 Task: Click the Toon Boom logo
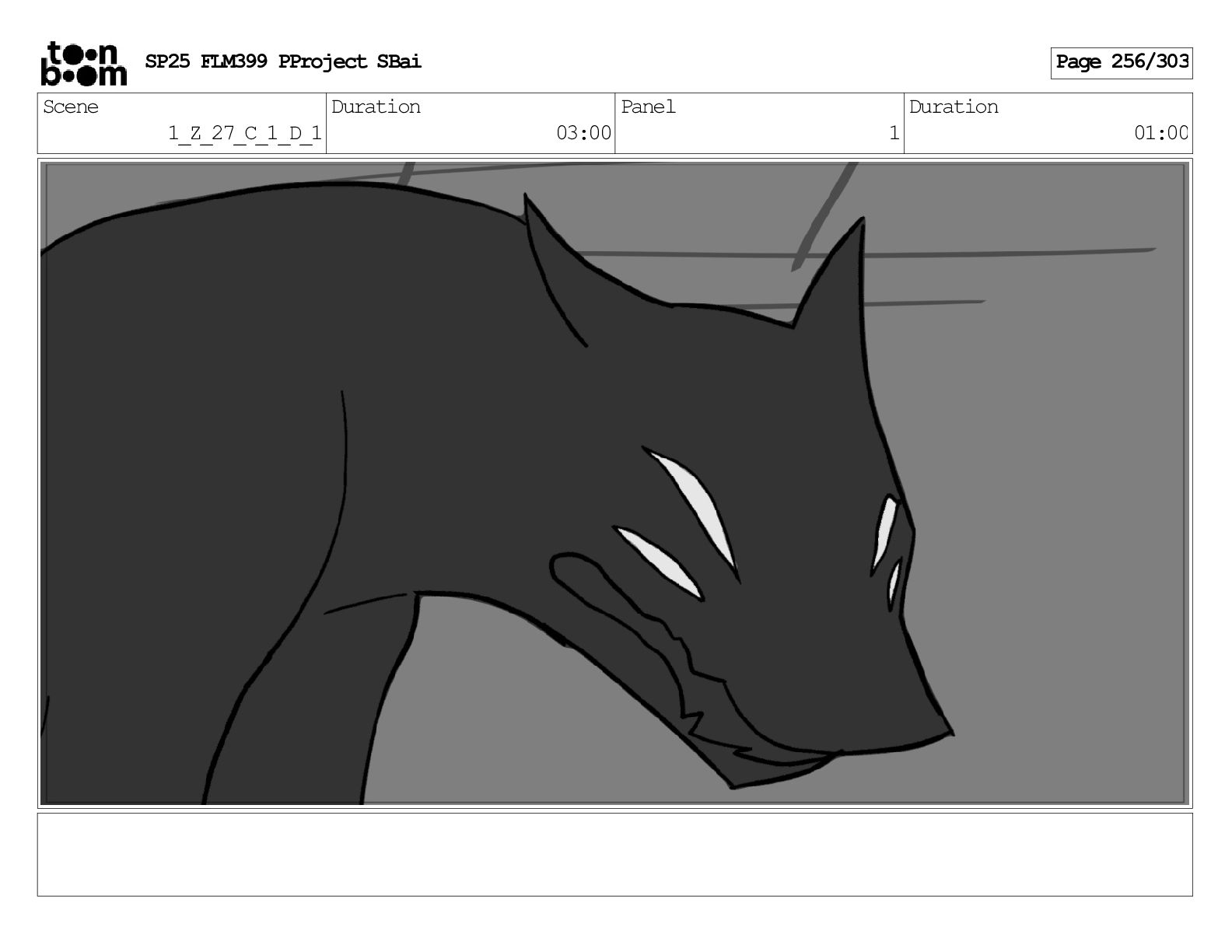coord(83,63)
